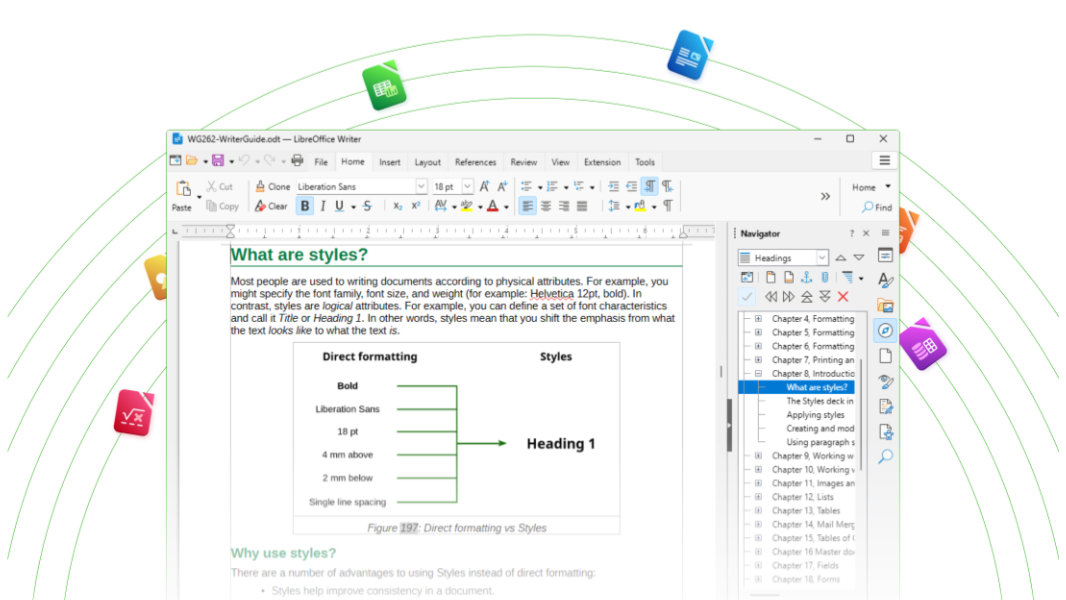Click the Clone formatting button
The width and height of the screenshot is (1066, 600).
pos(273,186)
